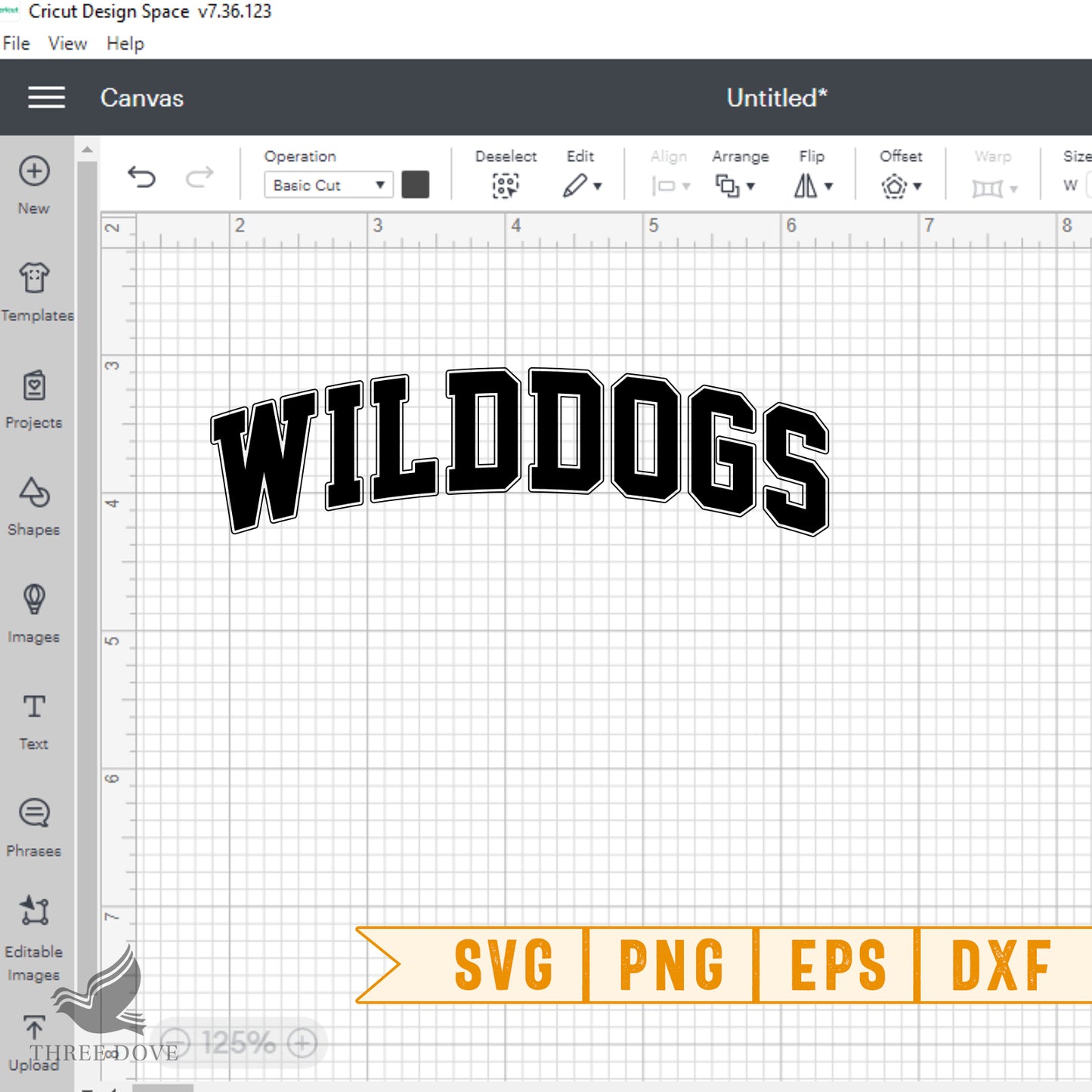Undo the last action
Screen dimensions: 1092x1092
pos(141,178)
